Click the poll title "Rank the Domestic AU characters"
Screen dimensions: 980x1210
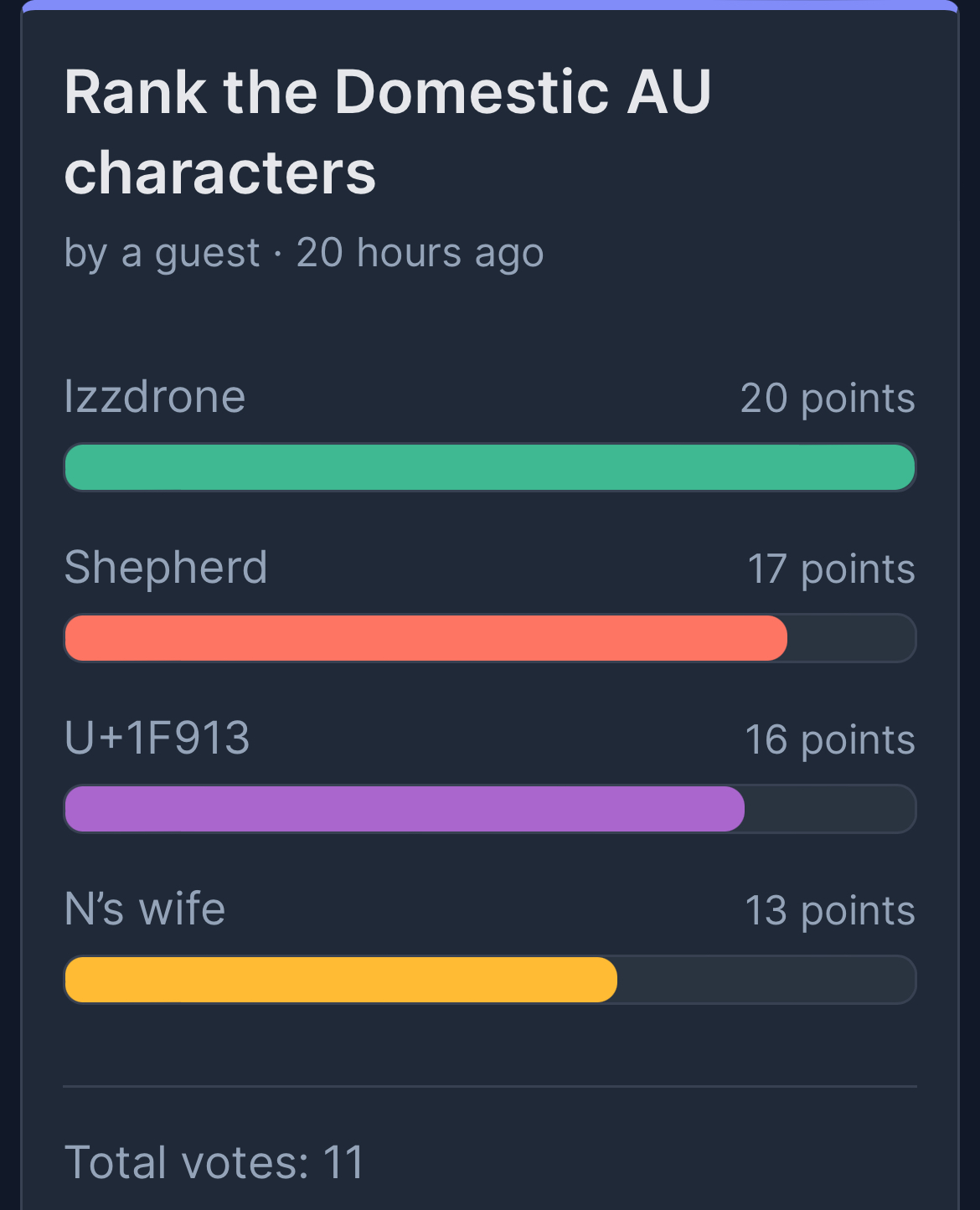pos(387,131)
